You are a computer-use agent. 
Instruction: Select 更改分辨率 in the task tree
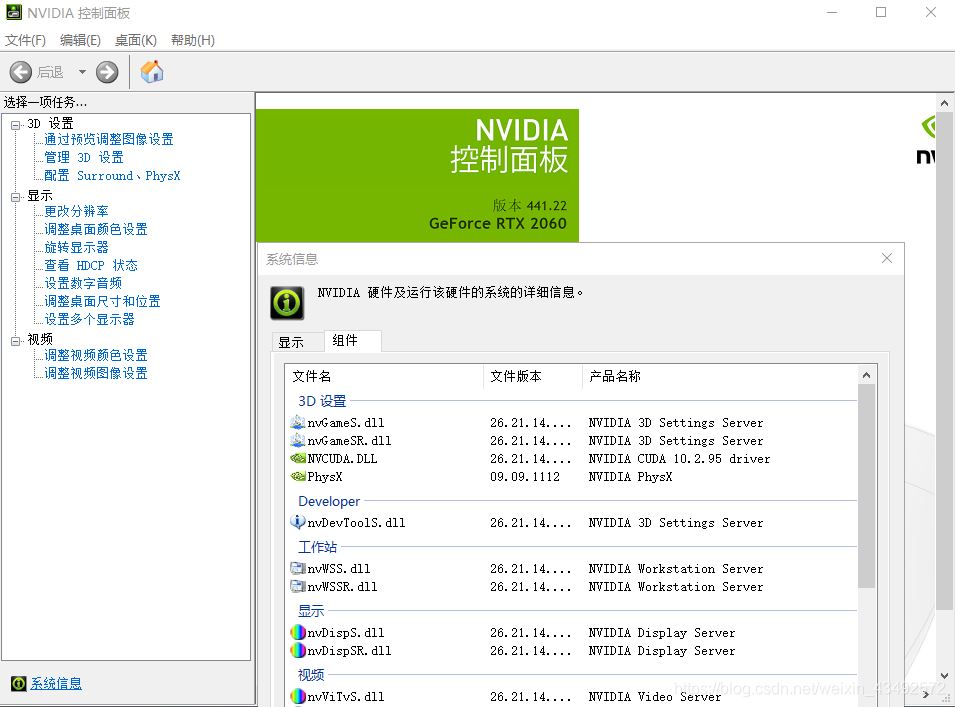[x=77, y=212]
